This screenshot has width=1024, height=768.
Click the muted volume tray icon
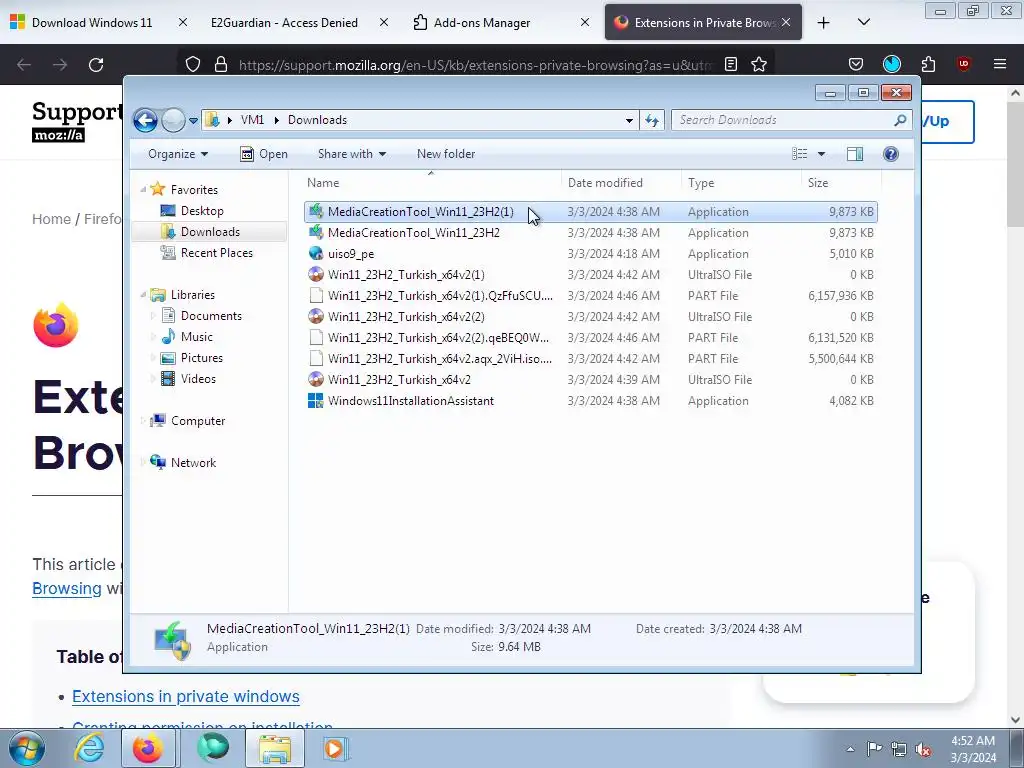[923, 749]
